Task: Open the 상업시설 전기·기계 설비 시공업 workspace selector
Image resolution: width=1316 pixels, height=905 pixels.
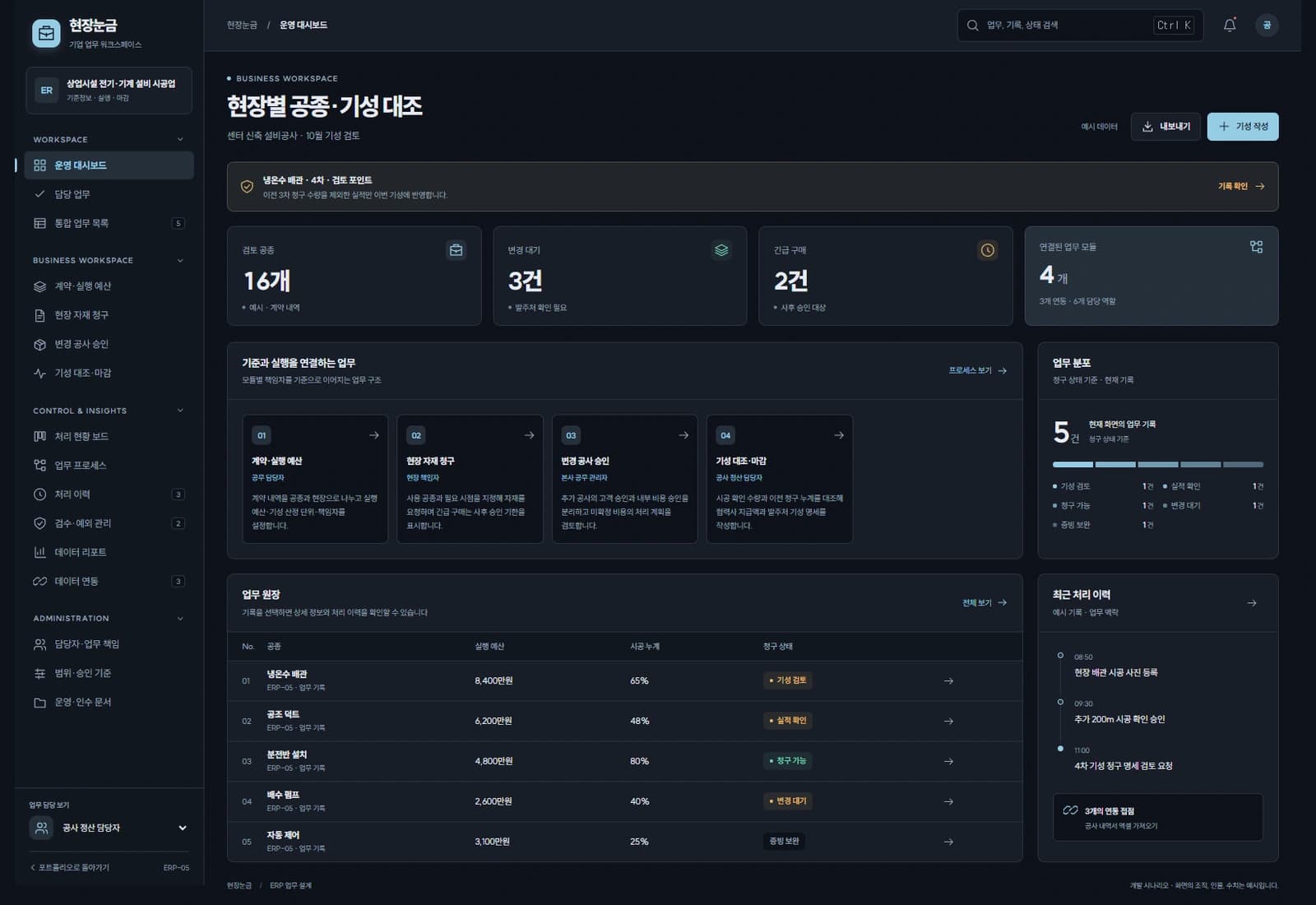Action: coord(109,90)
